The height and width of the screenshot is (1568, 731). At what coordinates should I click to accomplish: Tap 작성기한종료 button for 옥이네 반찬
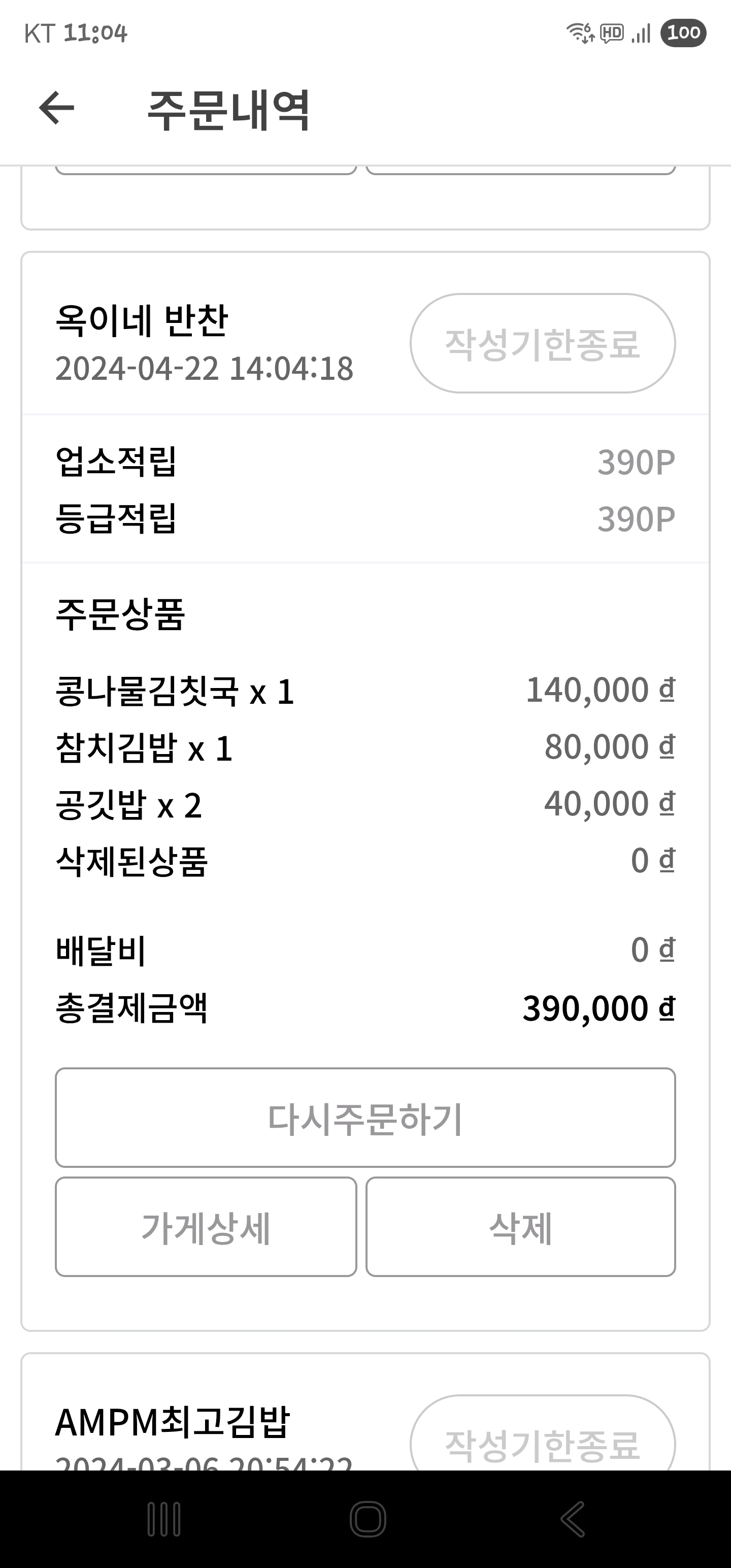(542, 343)
